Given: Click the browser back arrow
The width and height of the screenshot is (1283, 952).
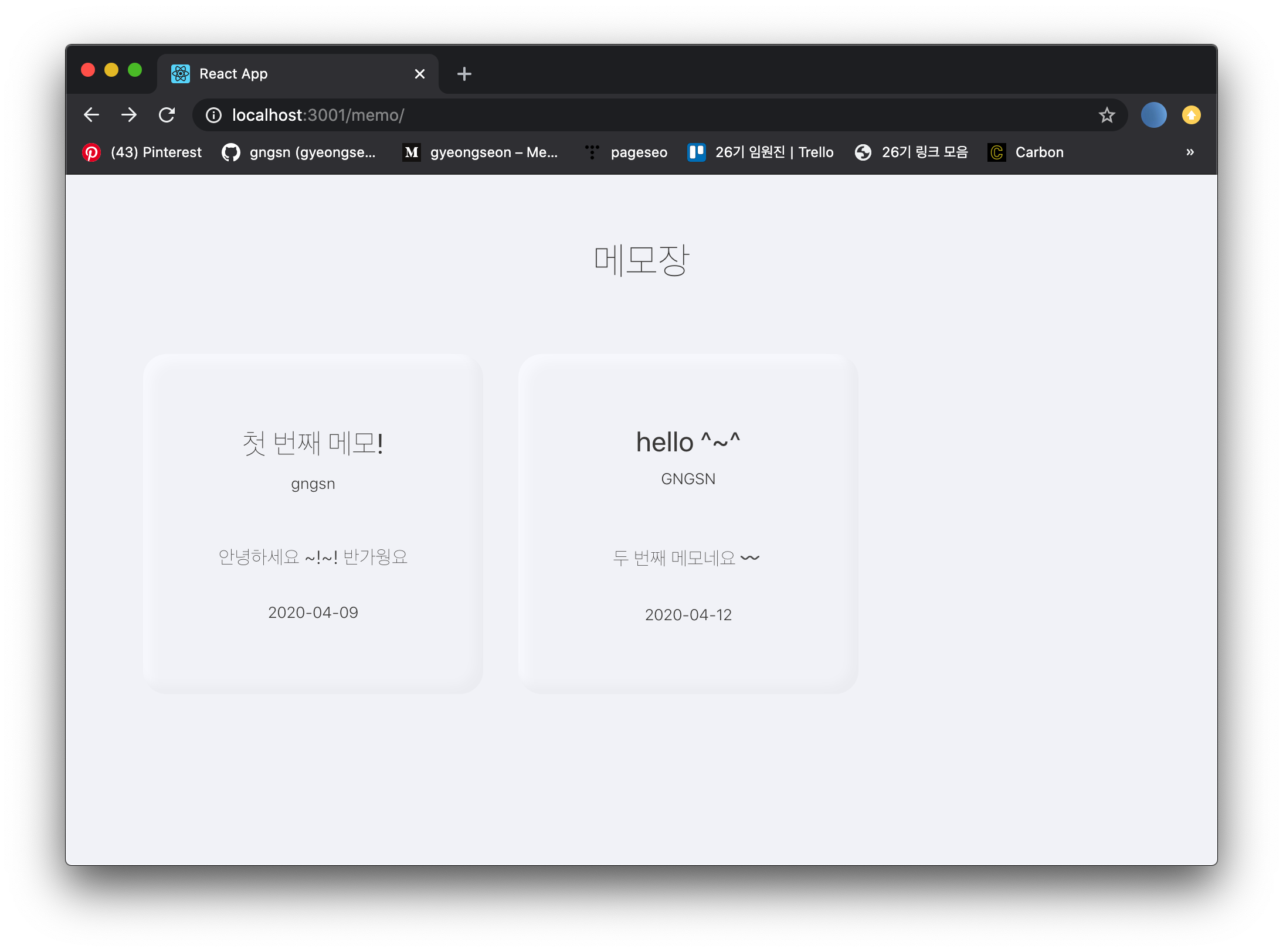Looking at the screenshot, I should coord(91,115).
